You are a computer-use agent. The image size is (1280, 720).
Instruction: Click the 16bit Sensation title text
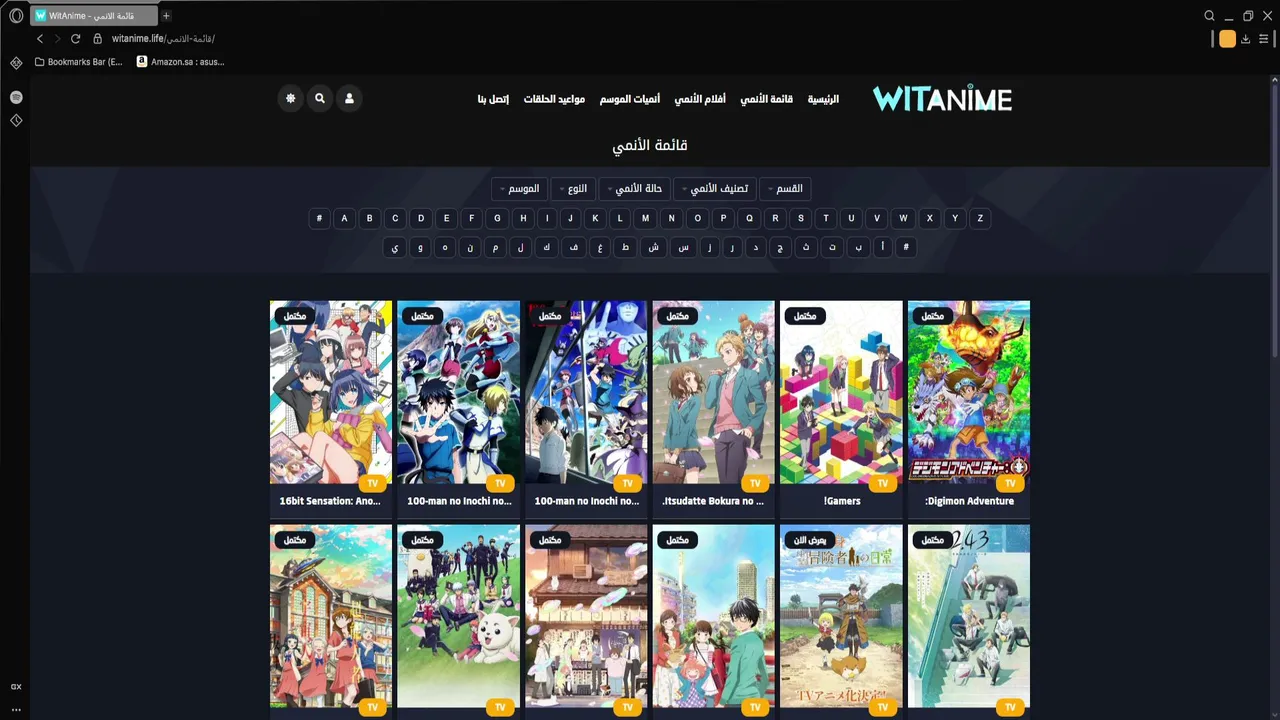coord(330,501)
